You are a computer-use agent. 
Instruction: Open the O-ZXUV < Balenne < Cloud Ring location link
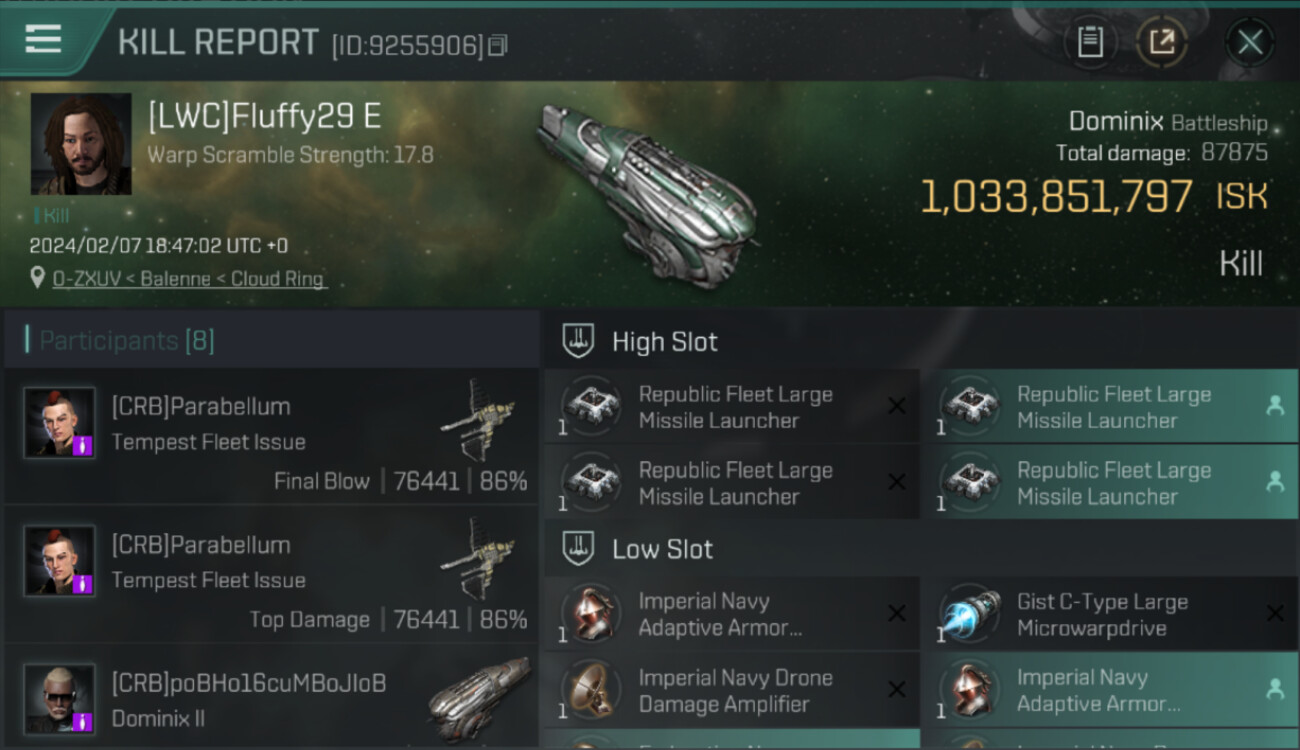pyautogui.click(x=190, y=279)
